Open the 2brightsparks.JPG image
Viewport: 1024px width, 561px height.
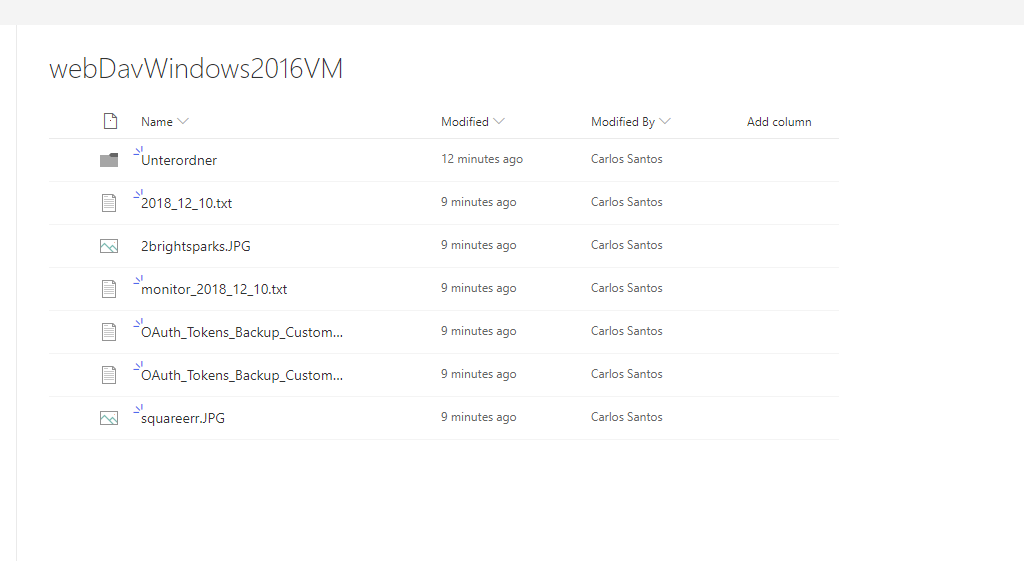click(196, 246)
